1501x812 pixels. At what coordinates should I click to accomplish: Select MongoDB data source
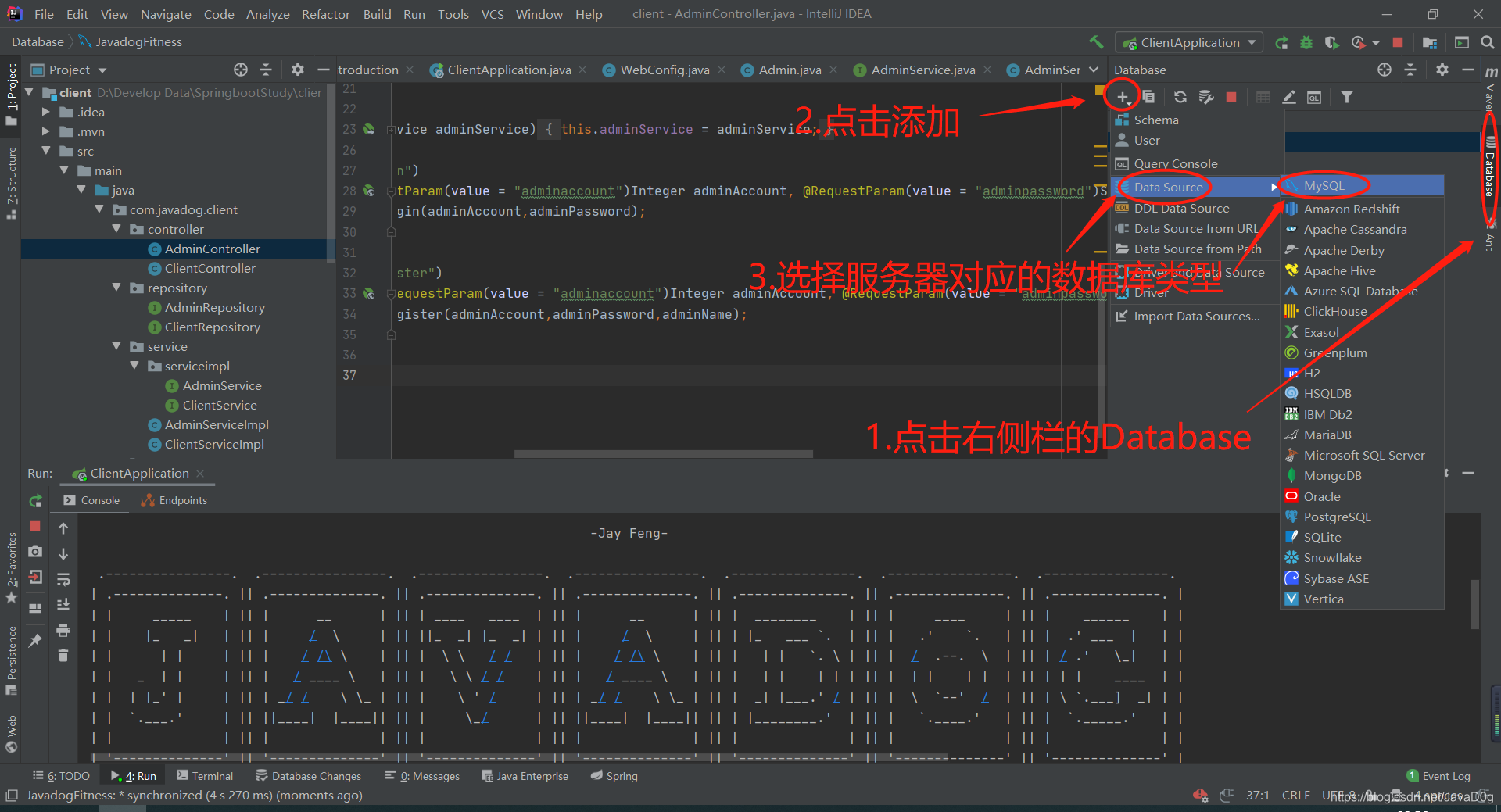pos(1362,475)
